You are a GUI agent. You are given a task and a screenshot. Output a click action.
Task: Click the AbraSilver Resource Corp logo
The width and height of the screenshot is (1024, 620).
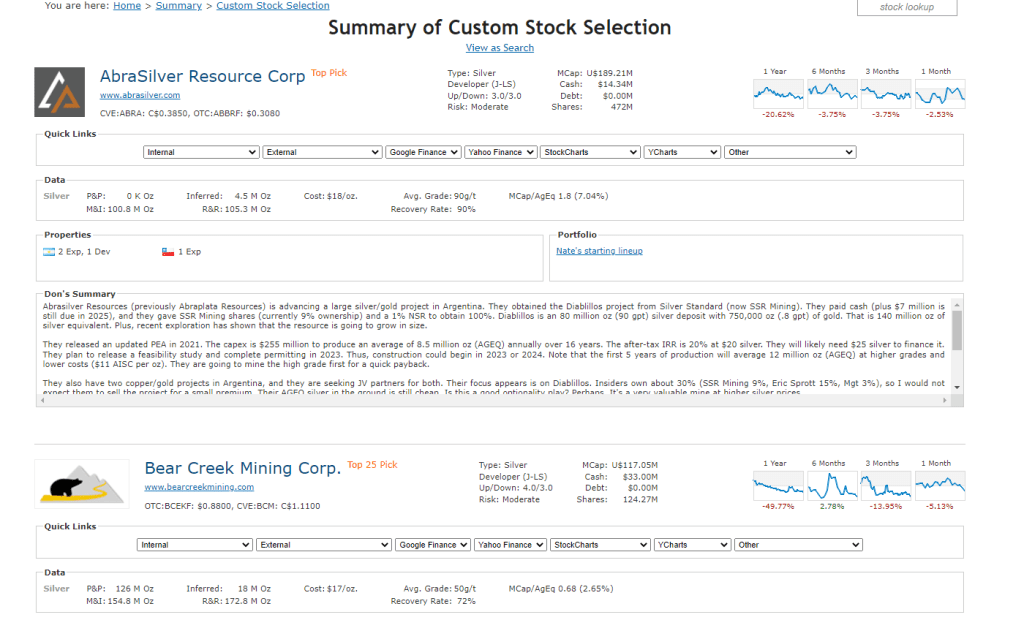tap(59, 92)
